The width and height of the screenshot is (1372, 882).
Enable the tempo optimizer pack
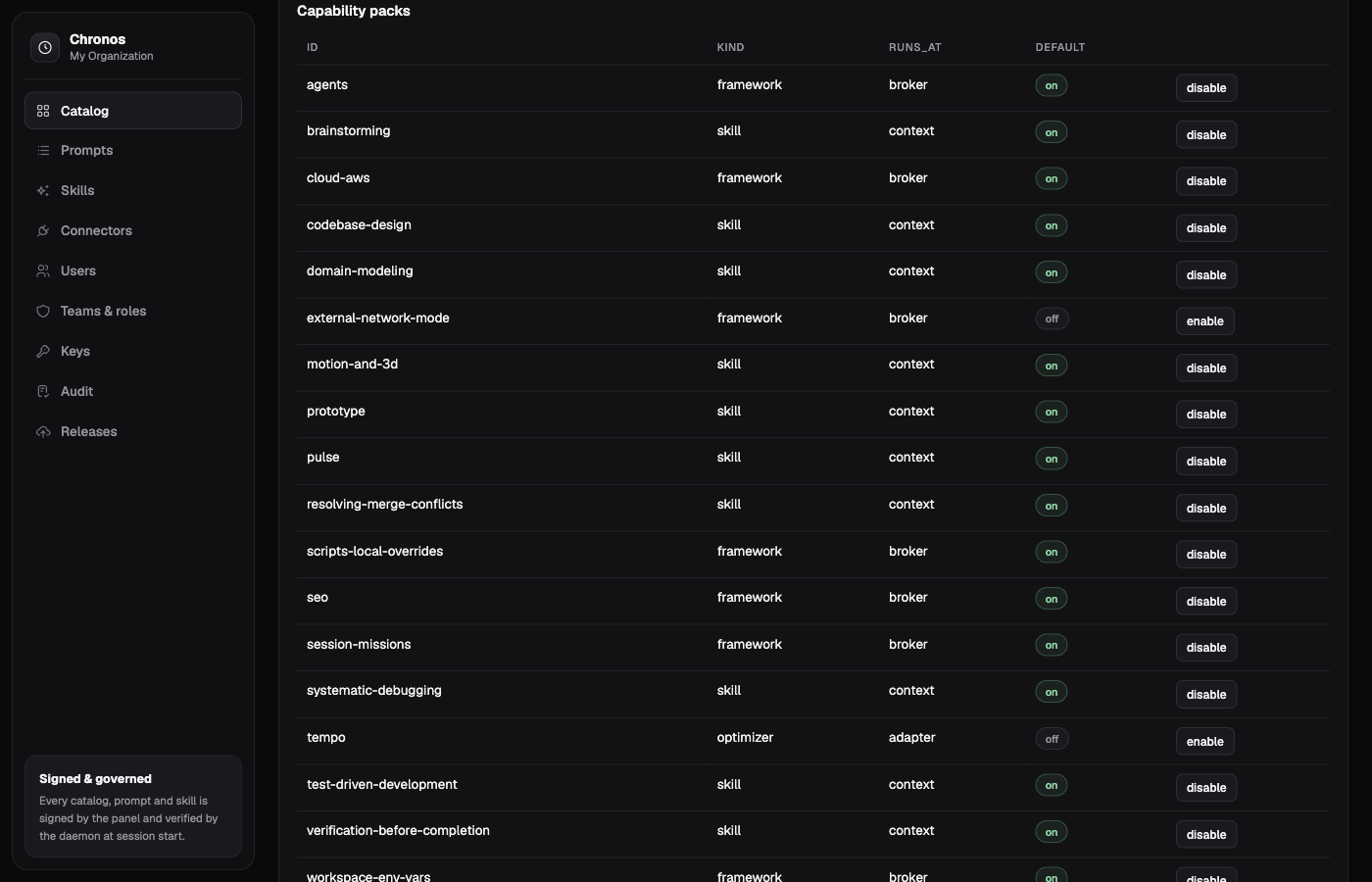point(1204,742)
